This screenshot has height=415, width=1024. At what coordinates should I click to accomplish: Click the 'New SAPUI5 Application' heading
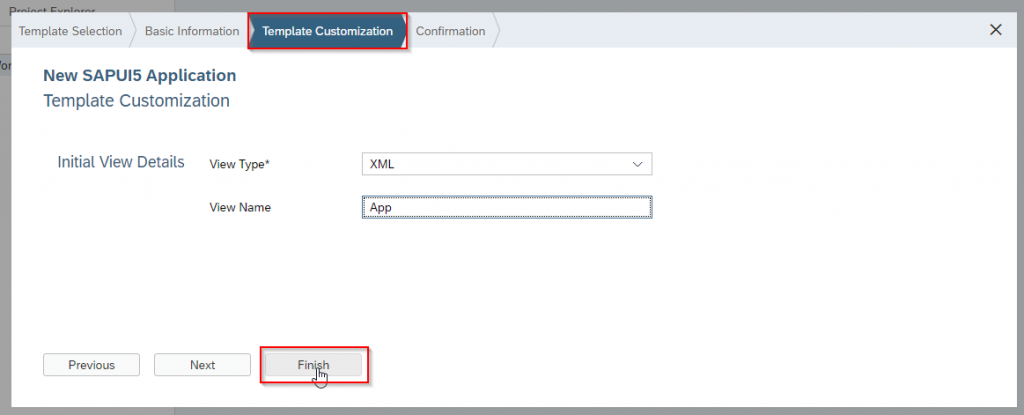(140, 76)
